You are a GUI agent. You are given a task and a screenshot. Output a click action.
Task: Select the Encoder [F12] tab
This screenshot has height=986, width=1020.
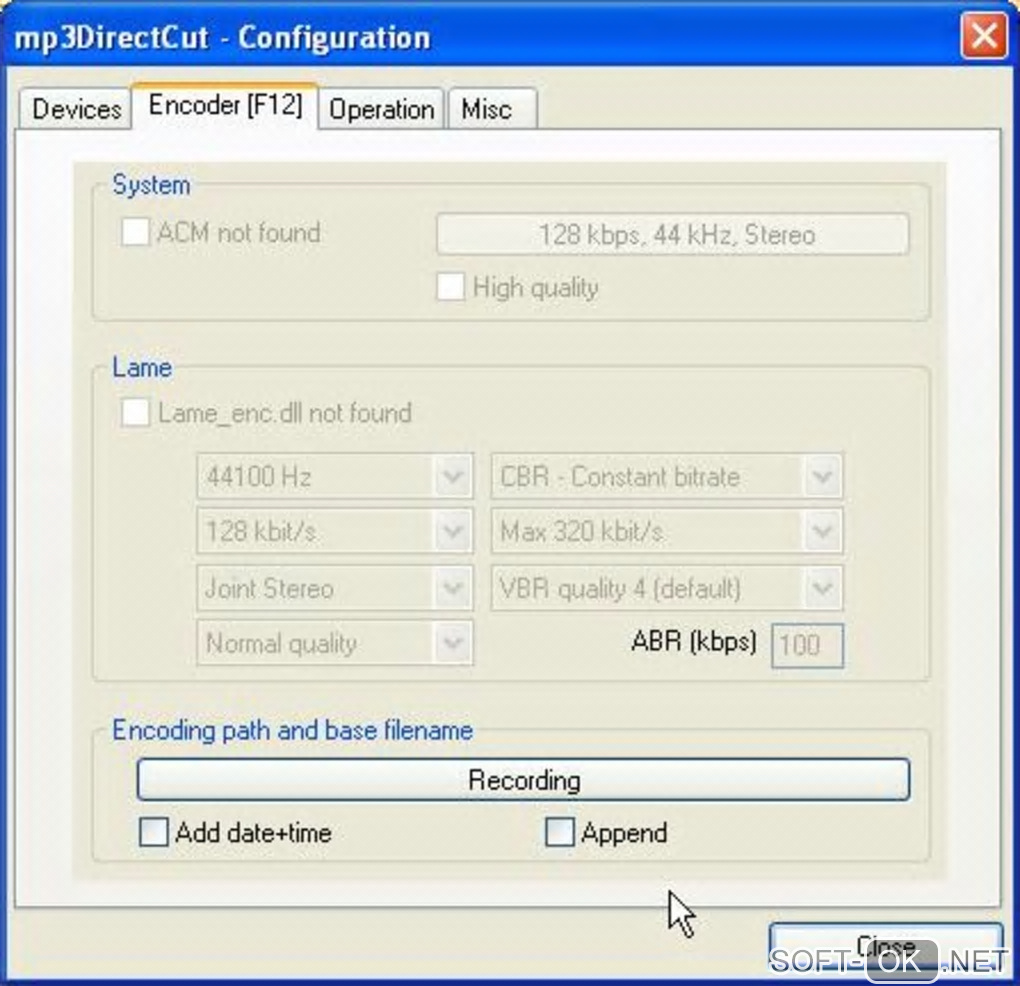tap(225, 105)
